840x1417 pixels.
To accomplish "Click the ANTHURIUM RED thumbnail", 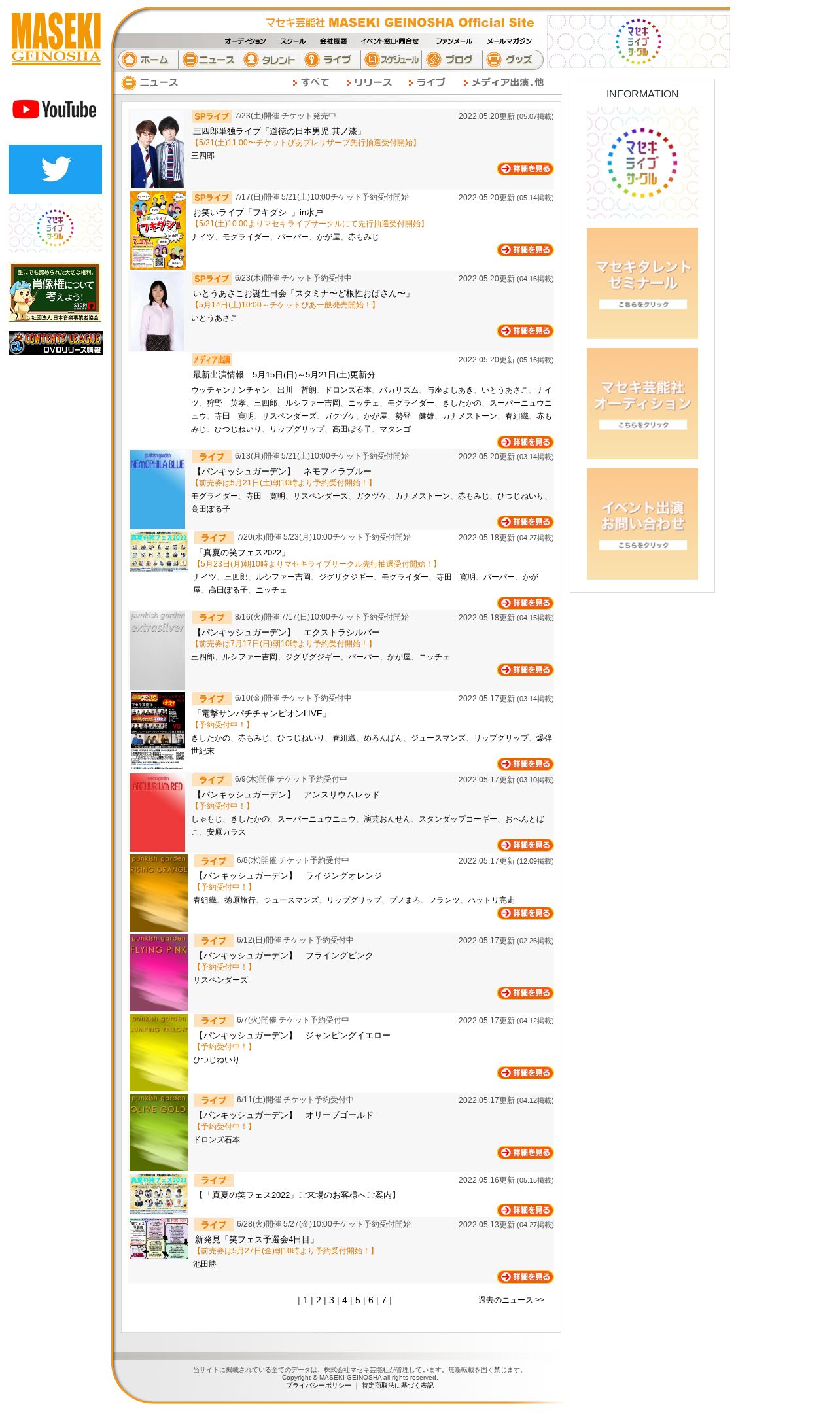I will (158, 813).
